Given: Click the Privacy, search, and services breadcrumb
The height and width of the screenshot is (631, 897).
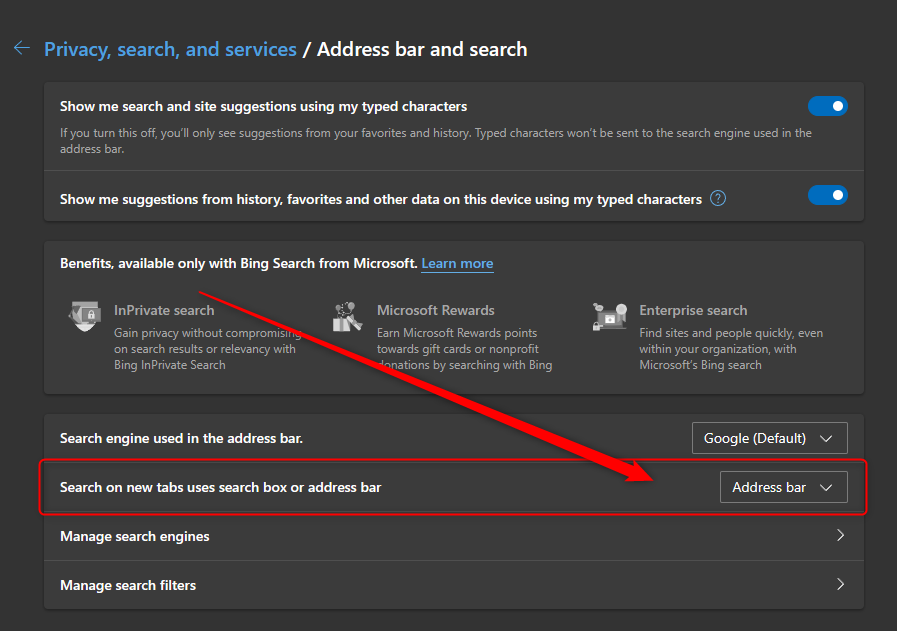Looking at the screenshot, I should (x=170, y=48).
